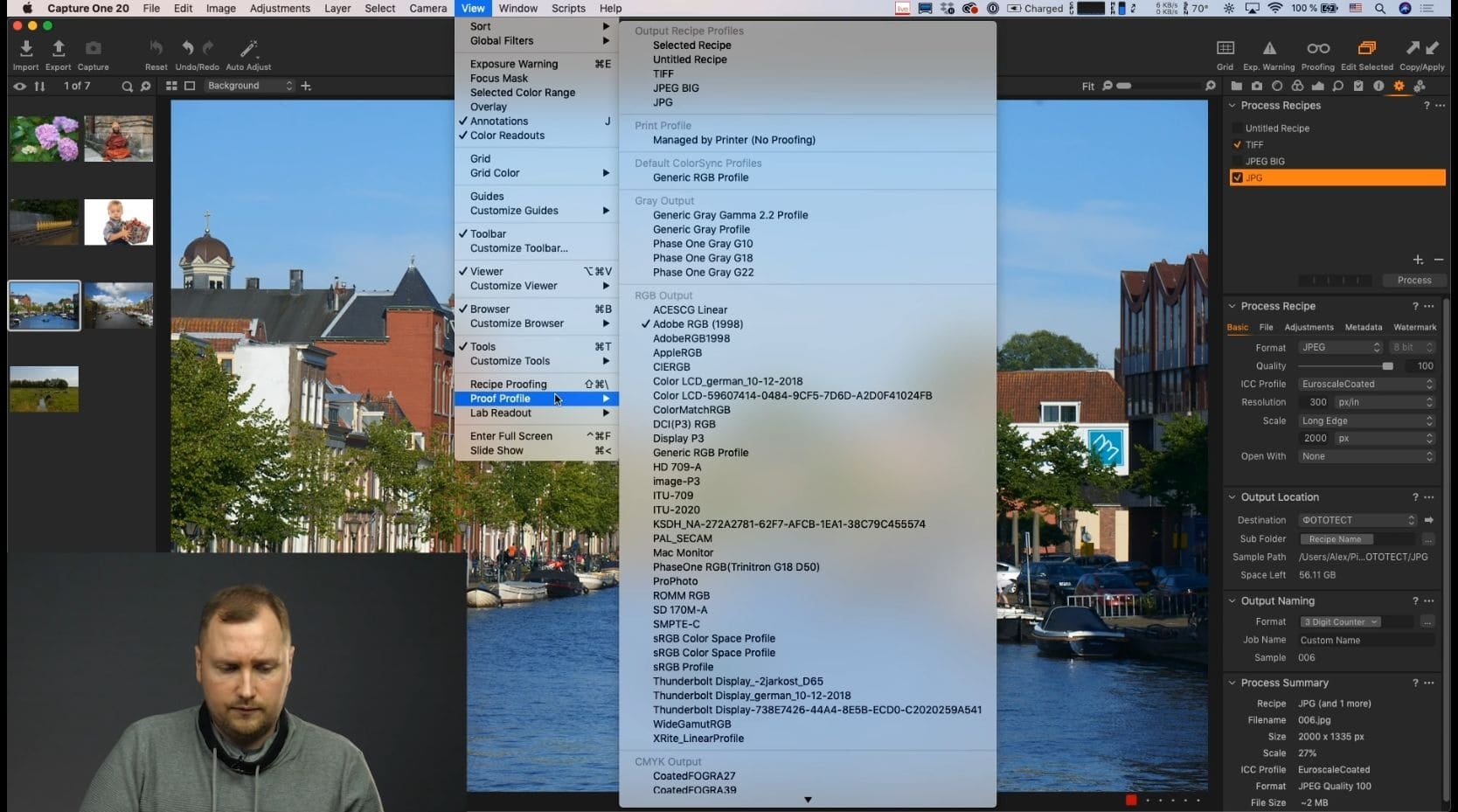Add a new process recipe
Image resolution: width=1458 pixels, height=812 pixels.
coord(1418,260)
